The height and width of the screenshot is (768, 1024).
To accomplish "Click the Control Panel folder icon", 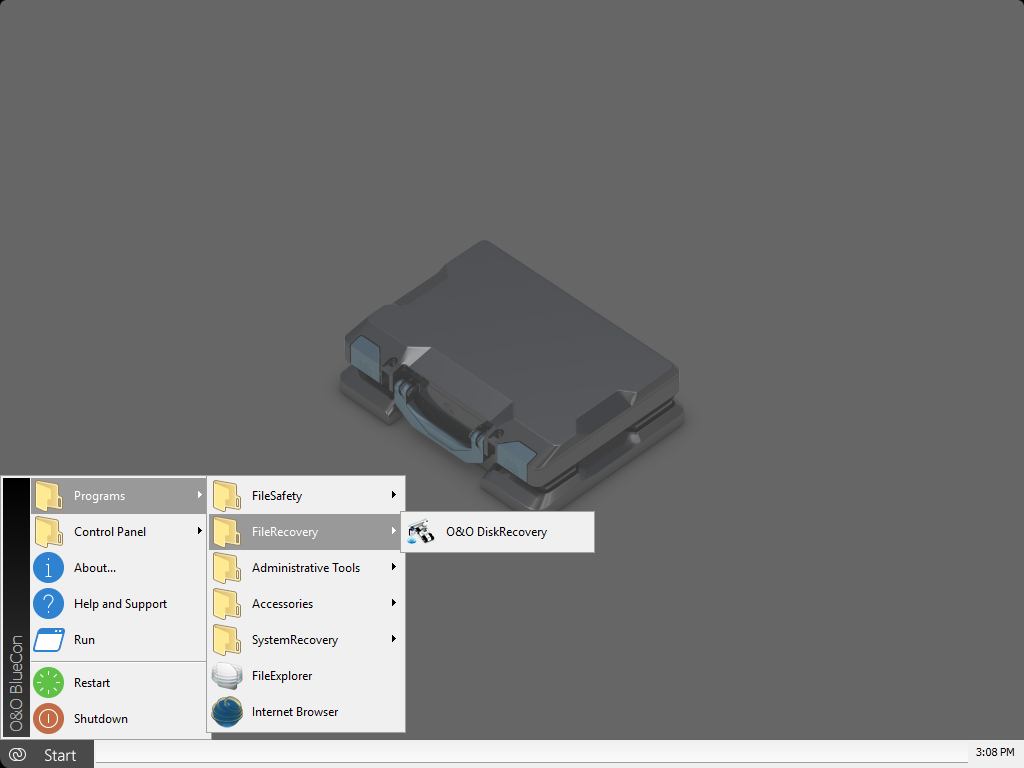I will [x=48, y=532].
